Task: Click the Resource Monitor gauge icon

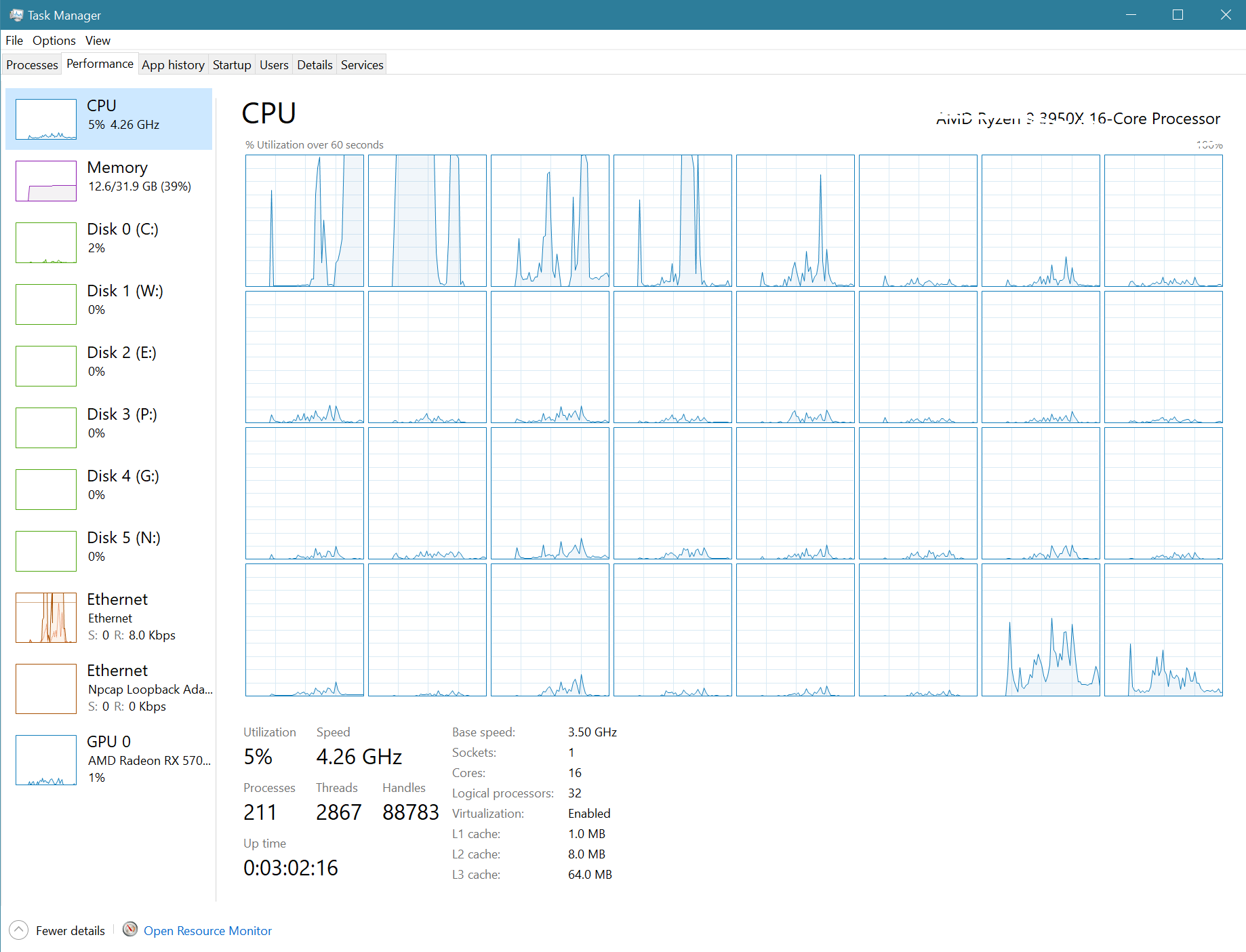Action: (130, 929)
